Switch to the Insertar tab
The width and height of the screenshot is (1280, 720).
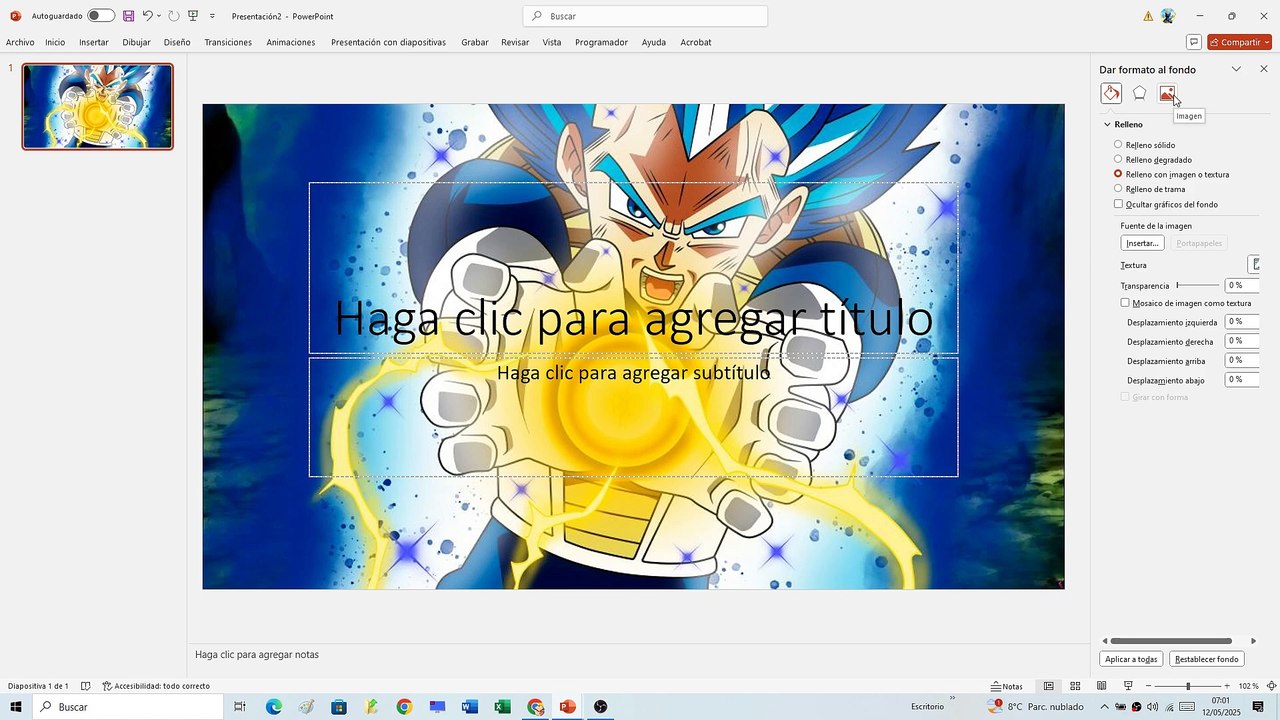(94, 42)
